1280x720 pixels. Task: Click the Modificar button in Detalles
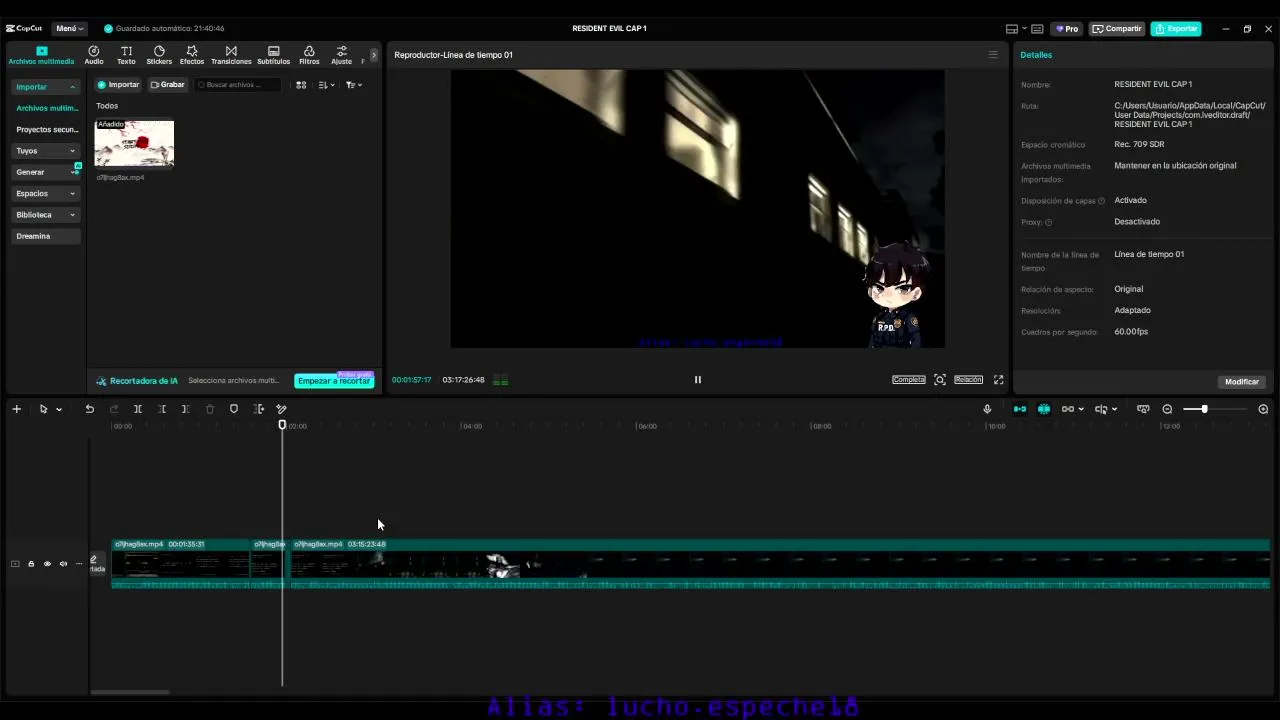coord(1242,382)
